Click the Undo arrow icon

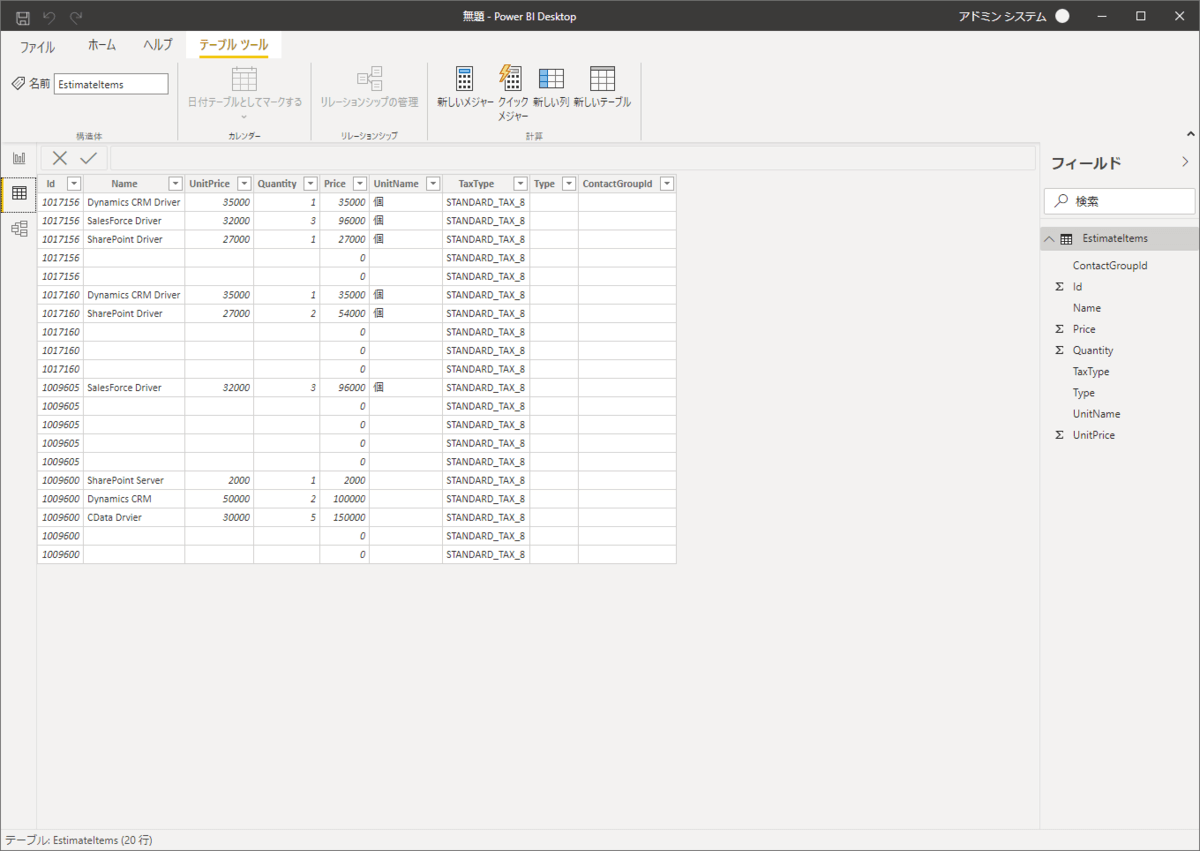[50, 17]
